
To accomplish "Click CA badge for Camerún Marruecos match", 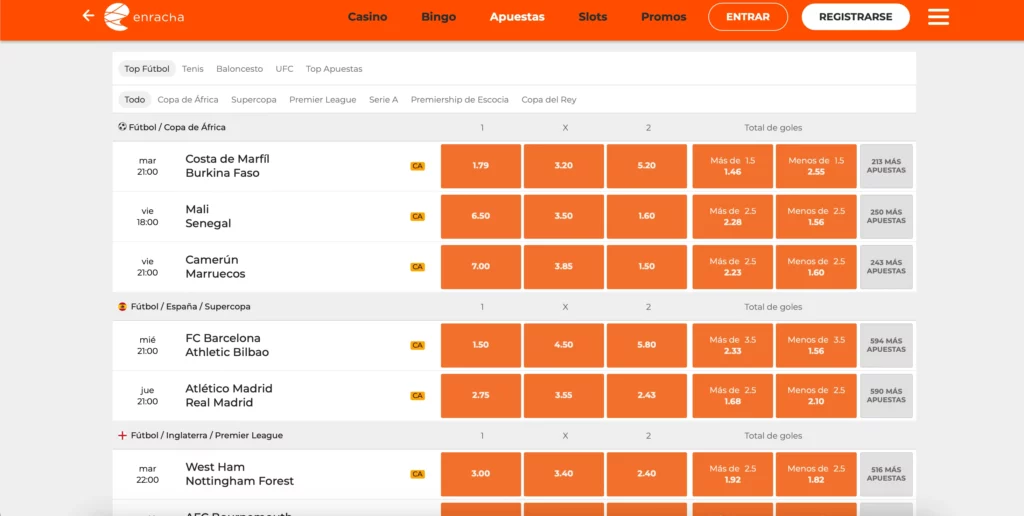I will tap(417, 266).
